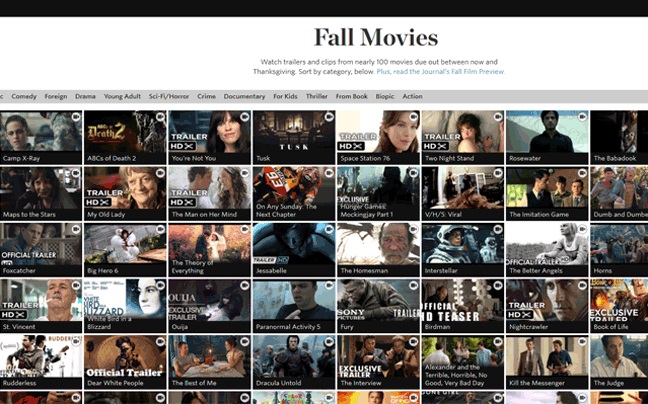This screenshot has height=404, width=648.
Task: Show Biopic movies
Action: (385, 96)
